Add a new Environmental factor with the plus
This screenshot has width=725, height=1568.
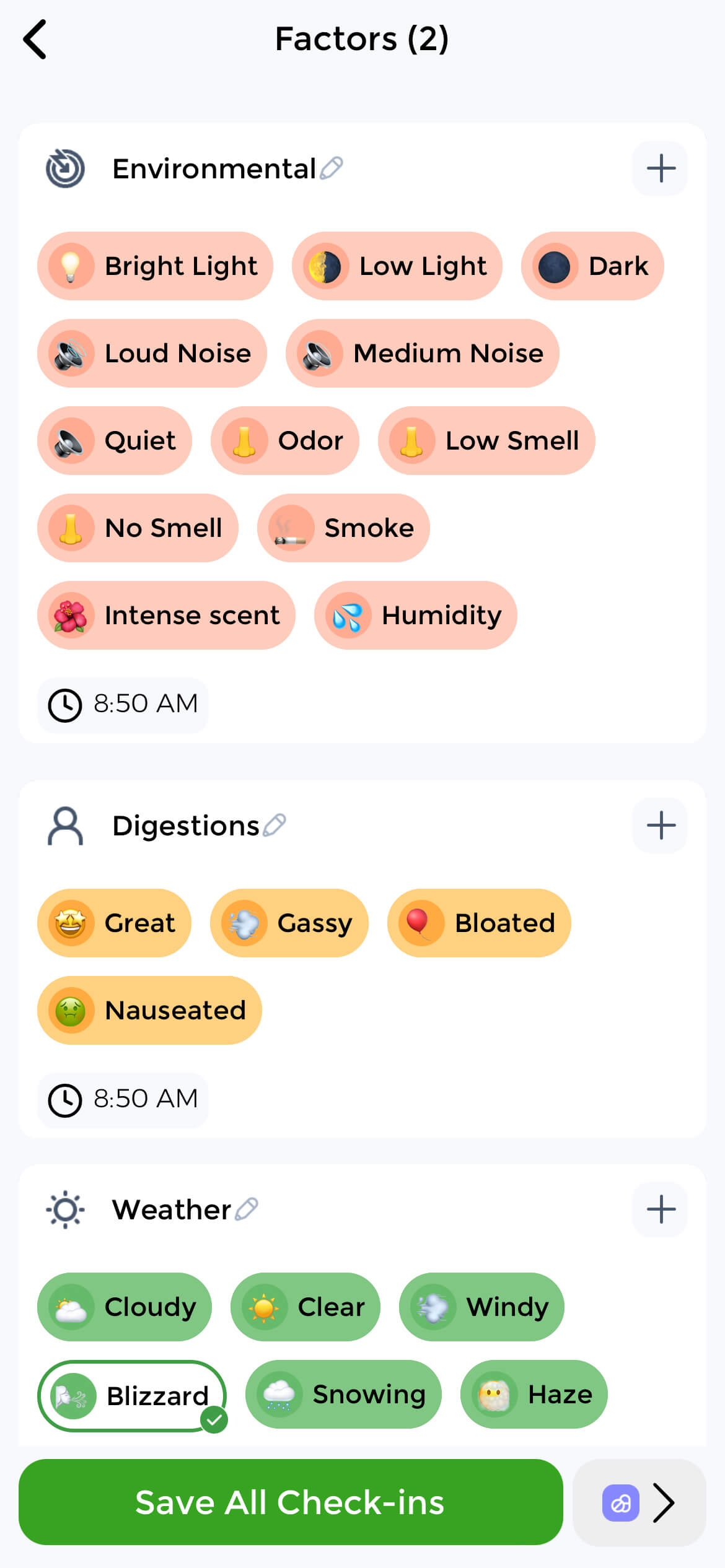[x=660, y=168]
